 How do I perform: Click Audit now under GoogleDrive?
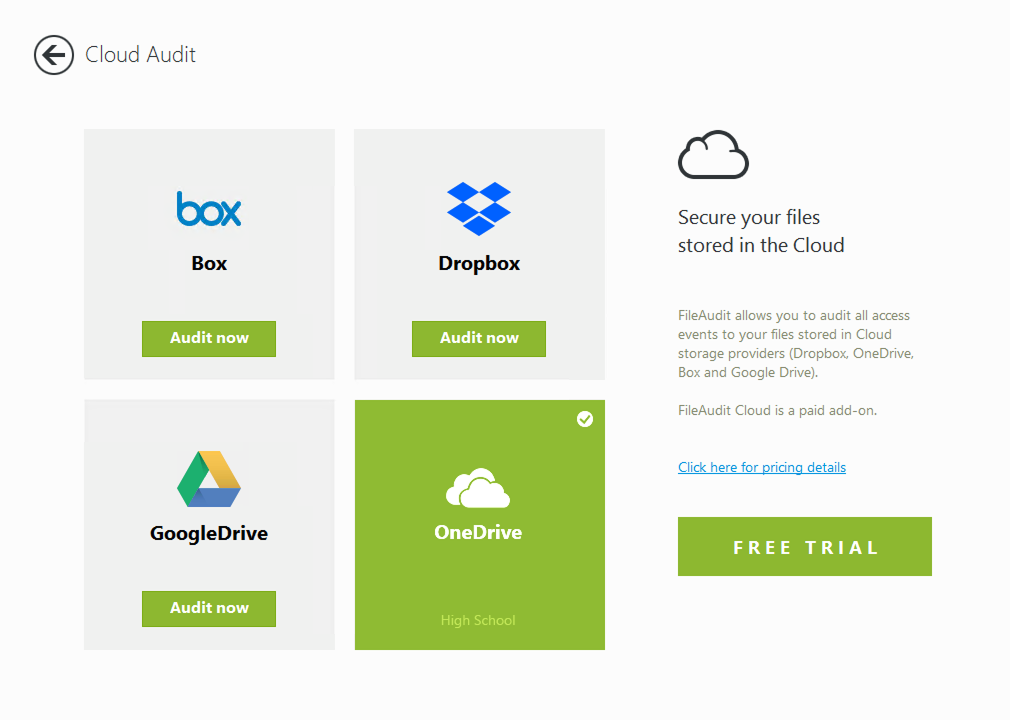209,608
